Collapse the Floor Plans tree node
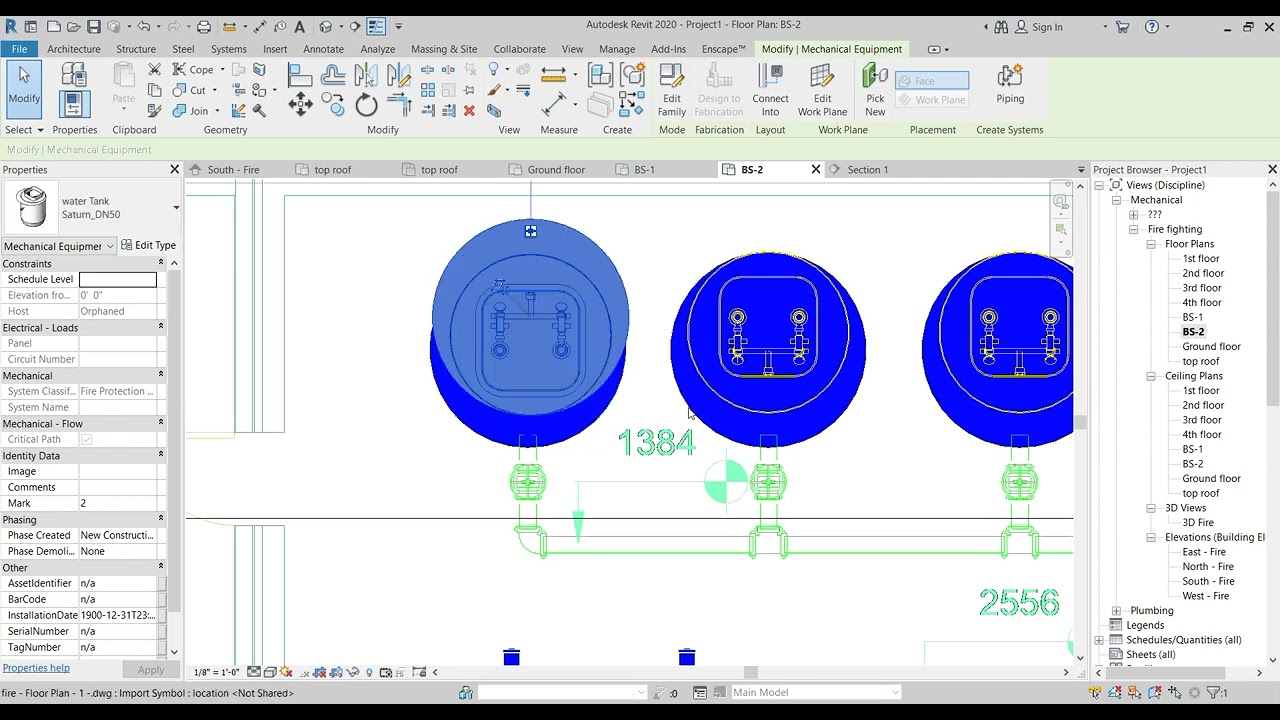Screen dimensions: 1280x720 click(x=1151, y=244)
